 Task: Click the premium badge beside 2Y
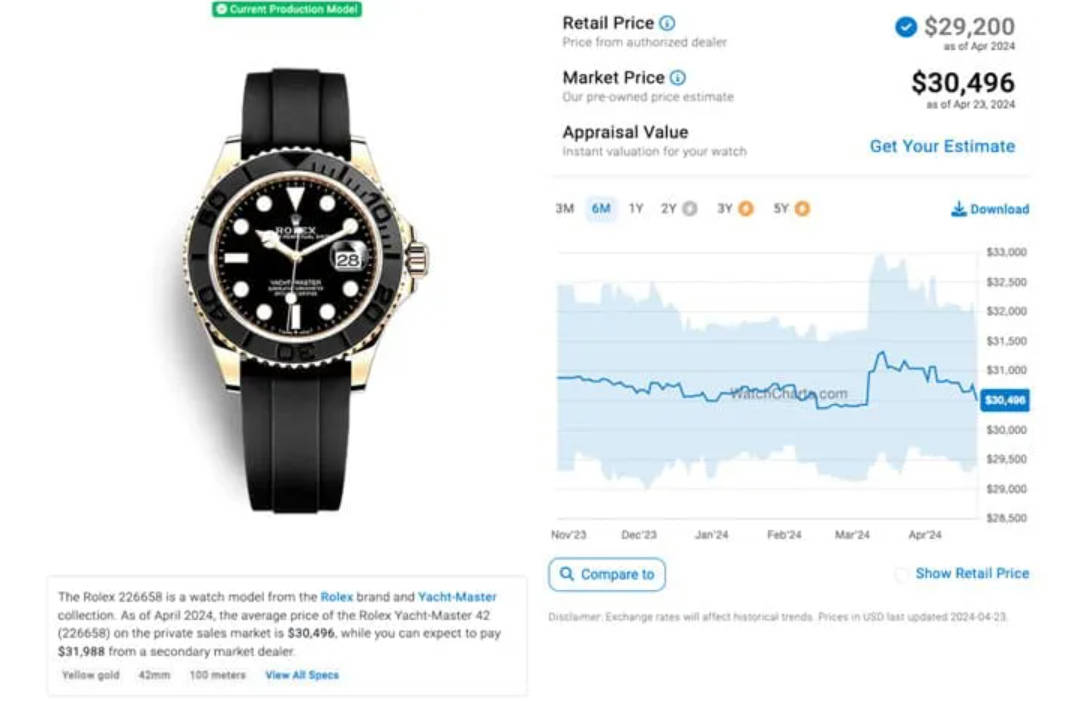point(690,209)
